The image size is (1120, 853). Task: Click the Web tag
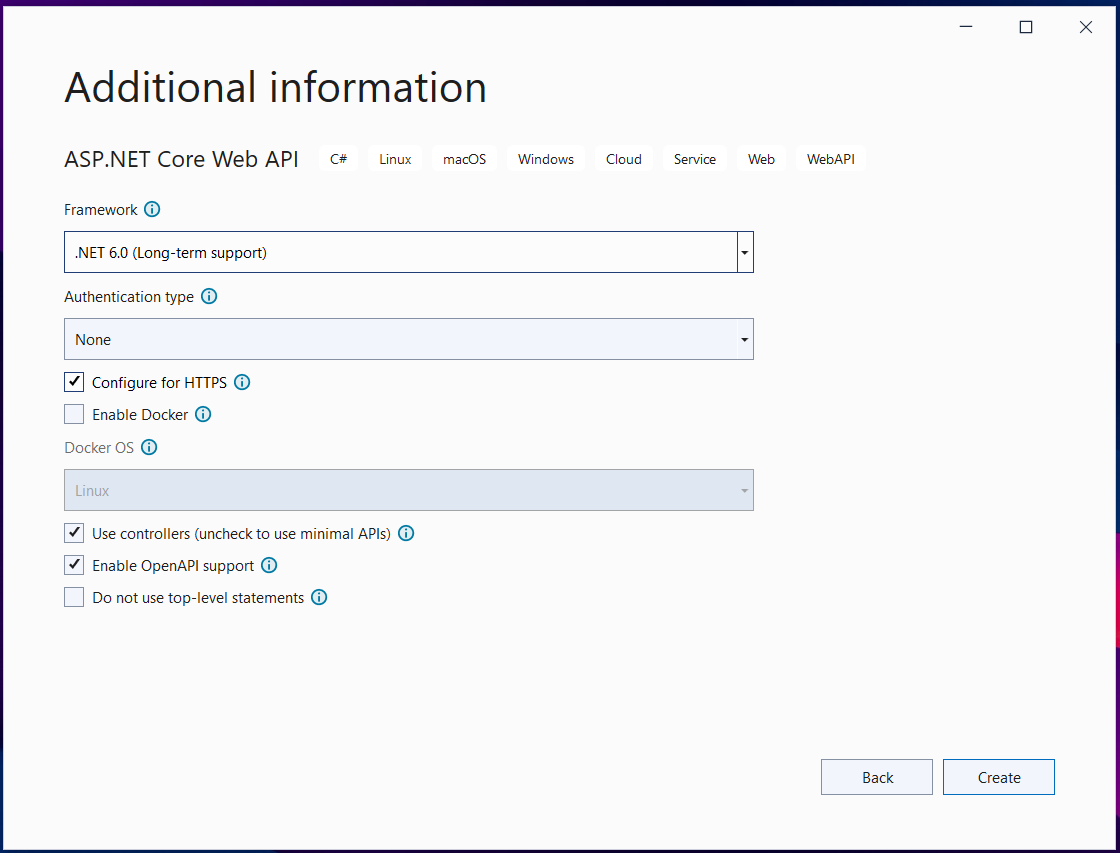pyautogui.click(x=761, y=159)
